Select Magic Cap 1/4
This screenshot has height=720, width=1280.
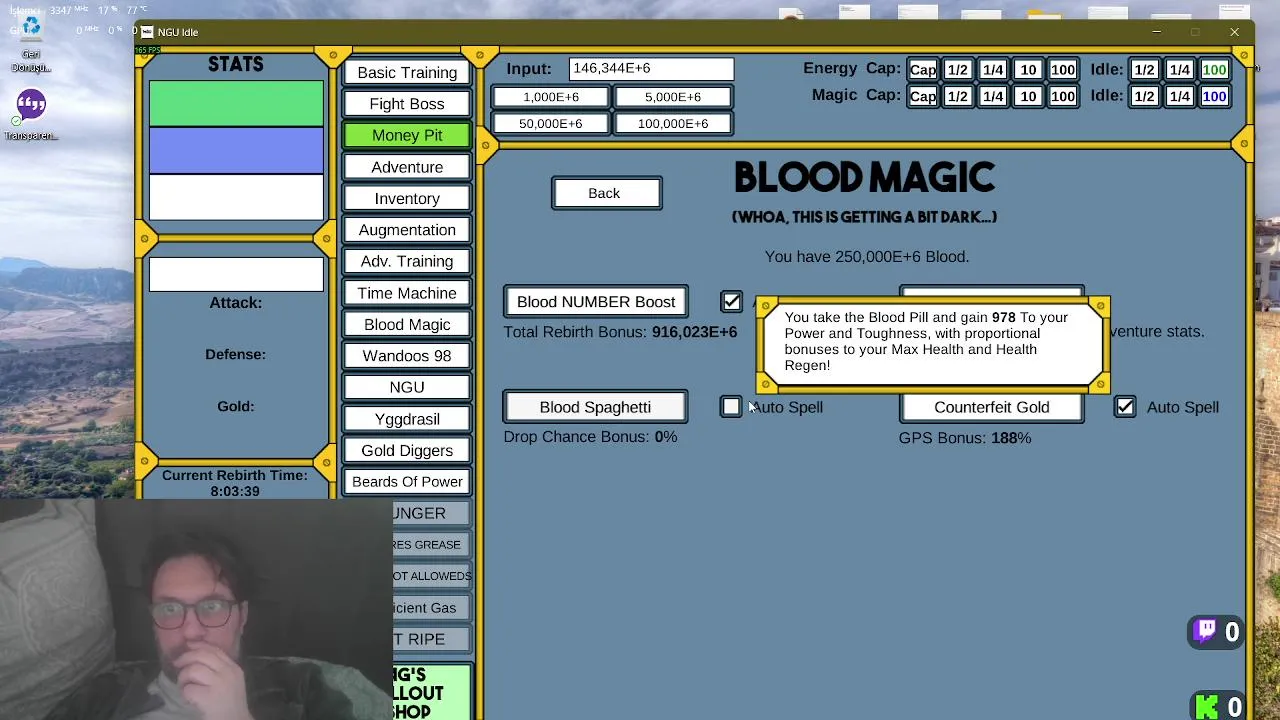(993, 96)
